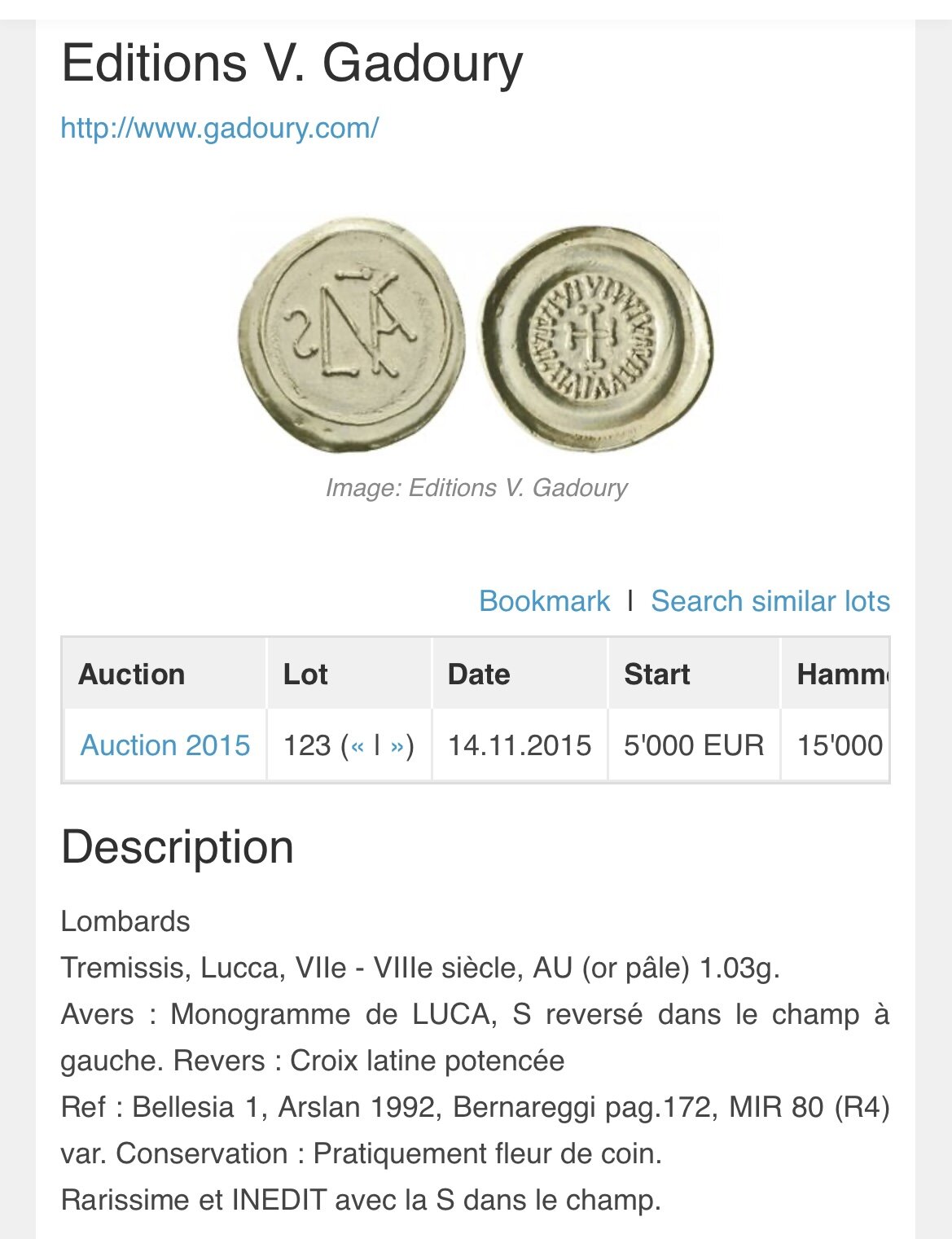This screenshot has width=952, height=1239.
Task: Click the reverse coin image with cross
Action: 596,338
